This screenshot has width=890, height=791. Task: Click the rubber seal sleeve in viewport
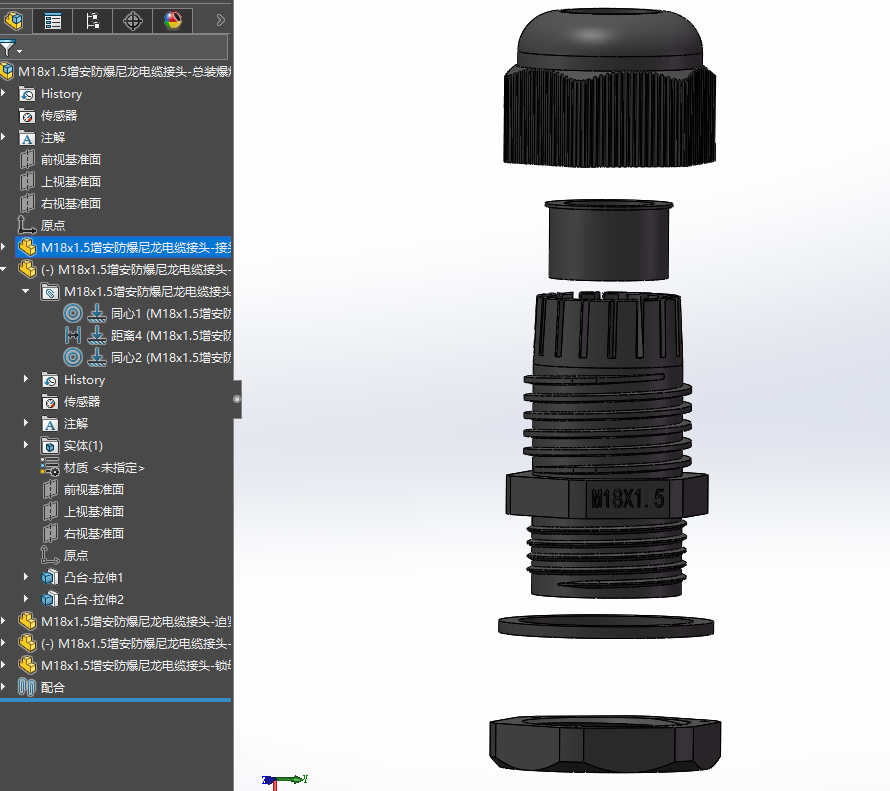[x=608, y=239]
